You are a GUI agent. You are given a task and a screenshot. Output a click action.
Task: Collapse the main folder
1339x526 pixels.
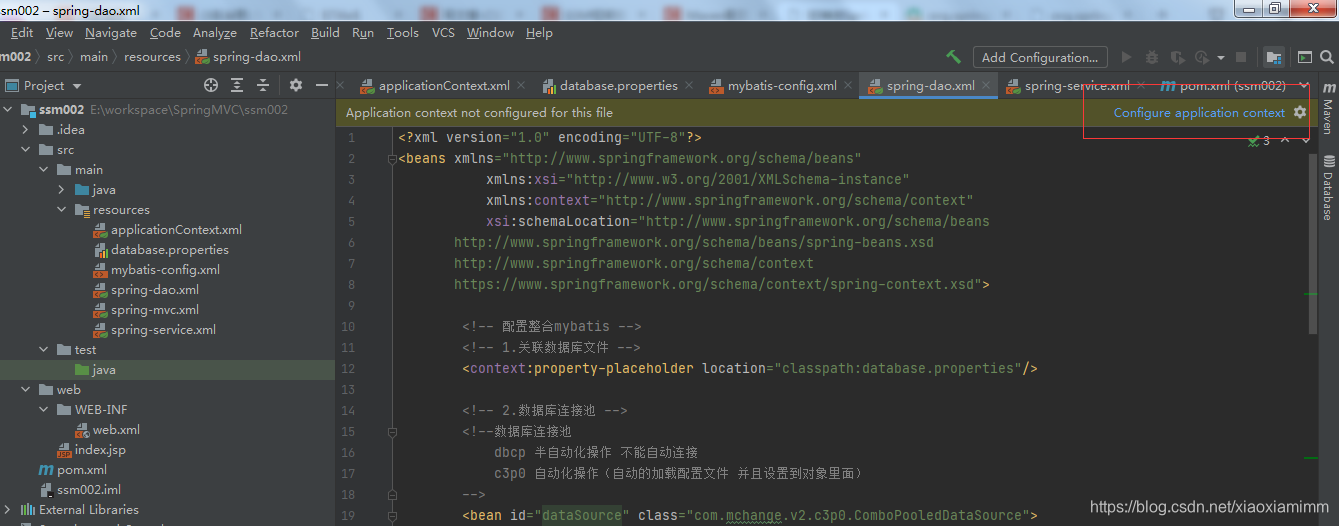(45, 170)
